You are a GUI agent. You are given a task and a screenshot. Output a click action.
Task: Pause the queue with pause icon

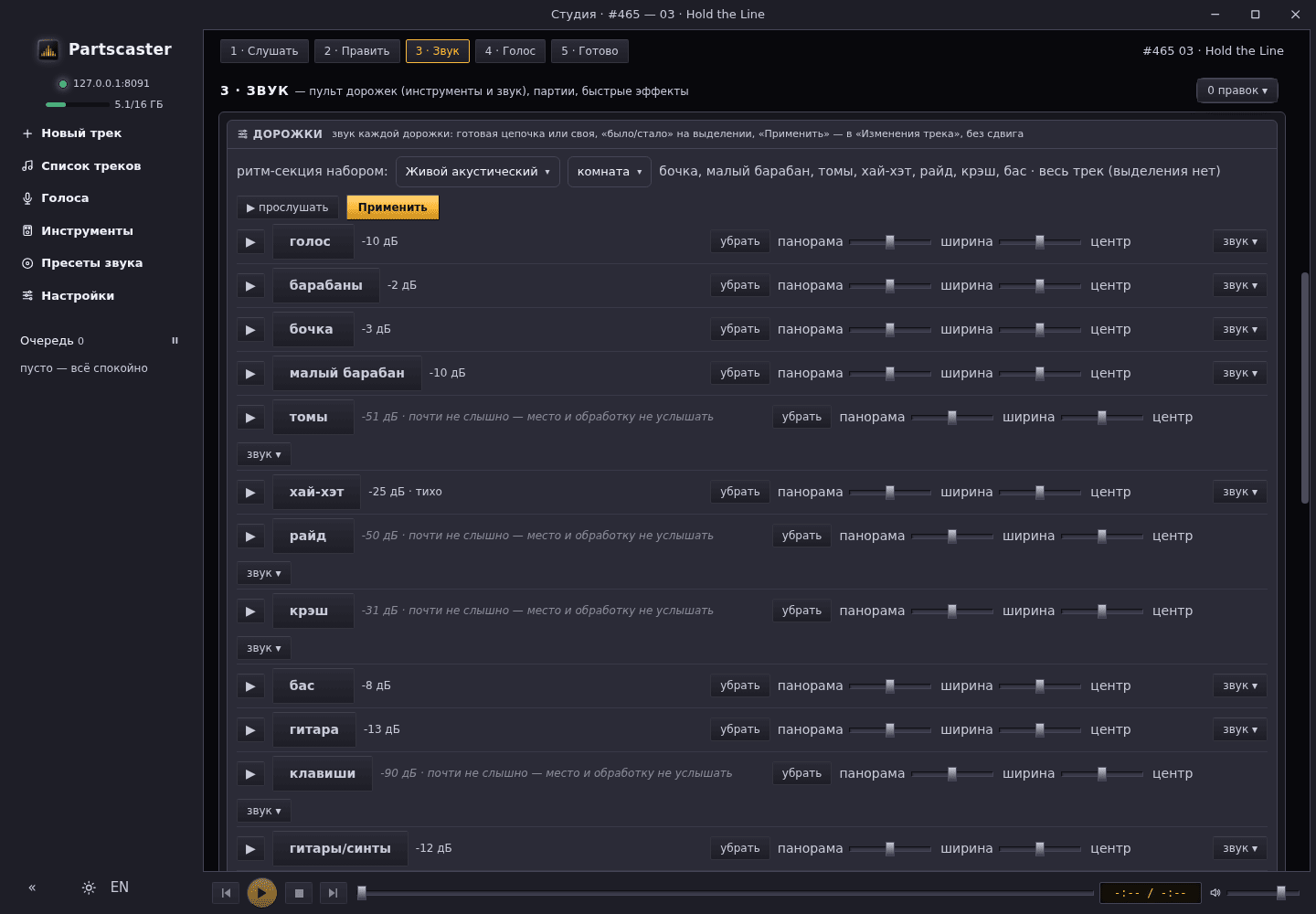point(175,341)
